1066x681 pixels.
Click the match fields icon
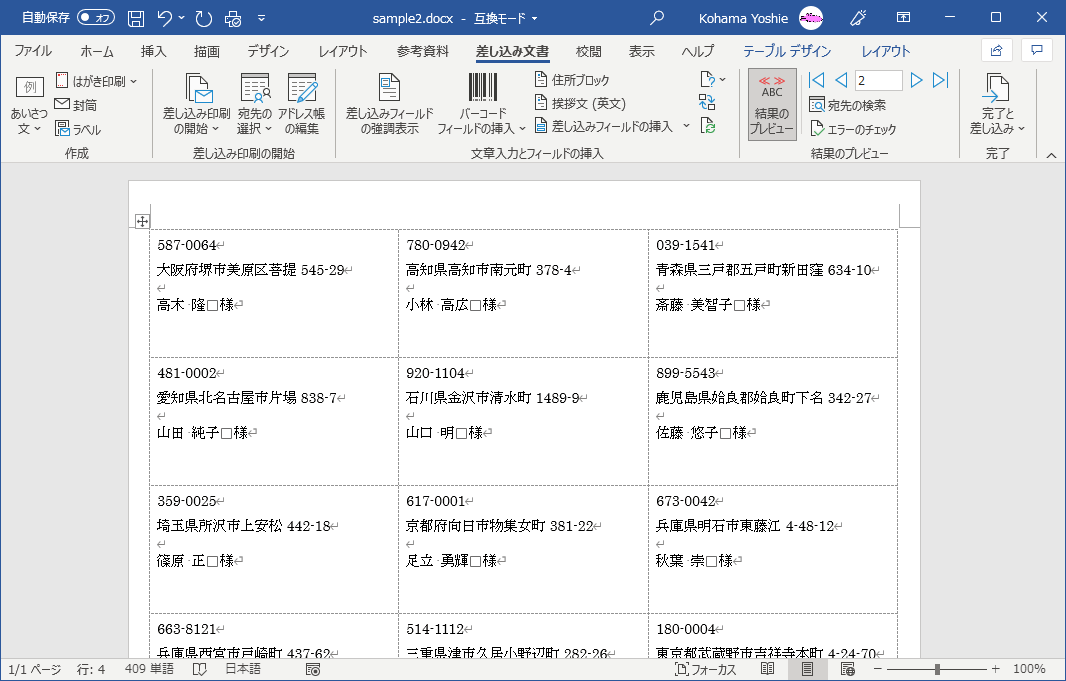click(708, 103)
